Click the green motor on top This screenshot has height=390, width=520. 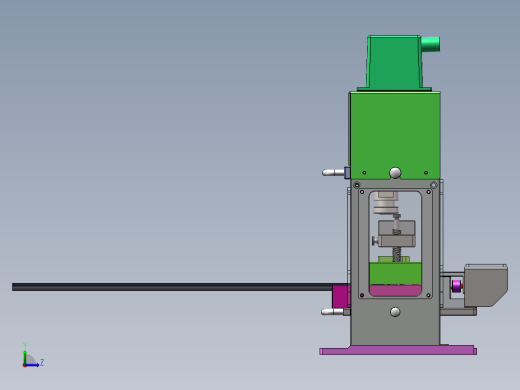pyautogui.click(x=394, y=63)
